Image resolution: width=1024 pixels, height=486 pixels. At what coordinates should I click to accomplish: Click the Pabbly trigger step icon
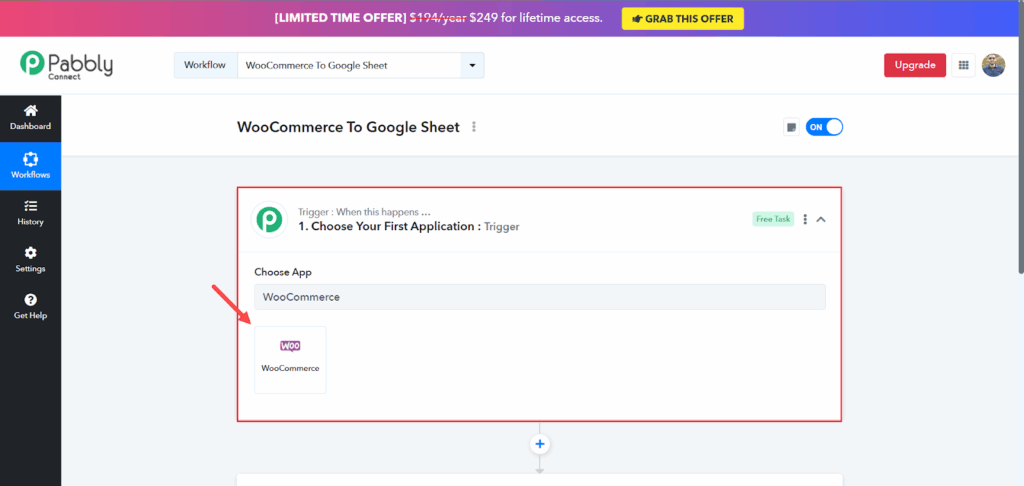[x=269, y=219]
